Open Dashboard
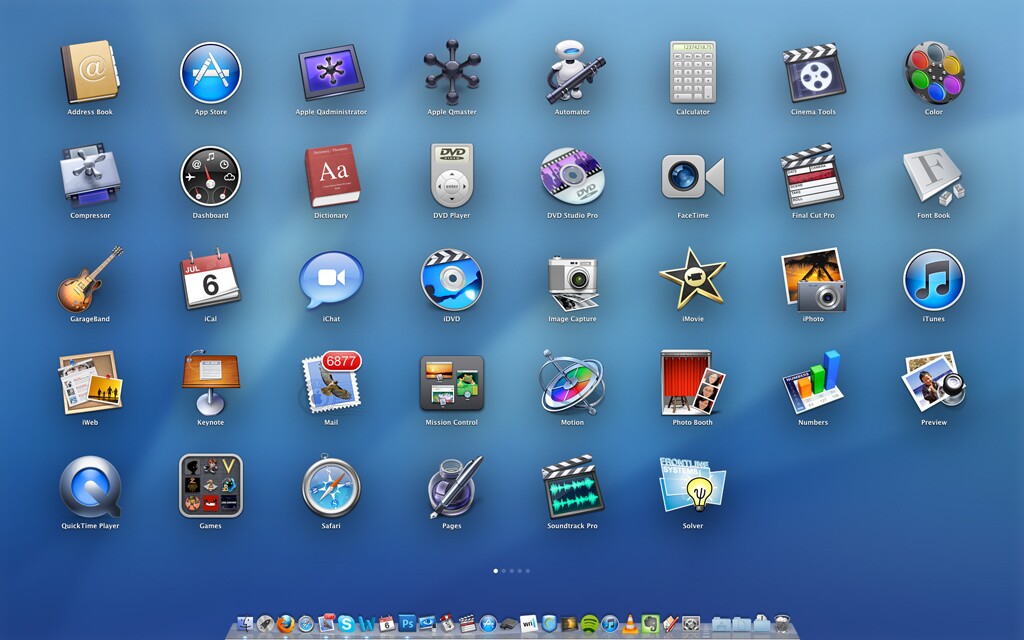 210,176
